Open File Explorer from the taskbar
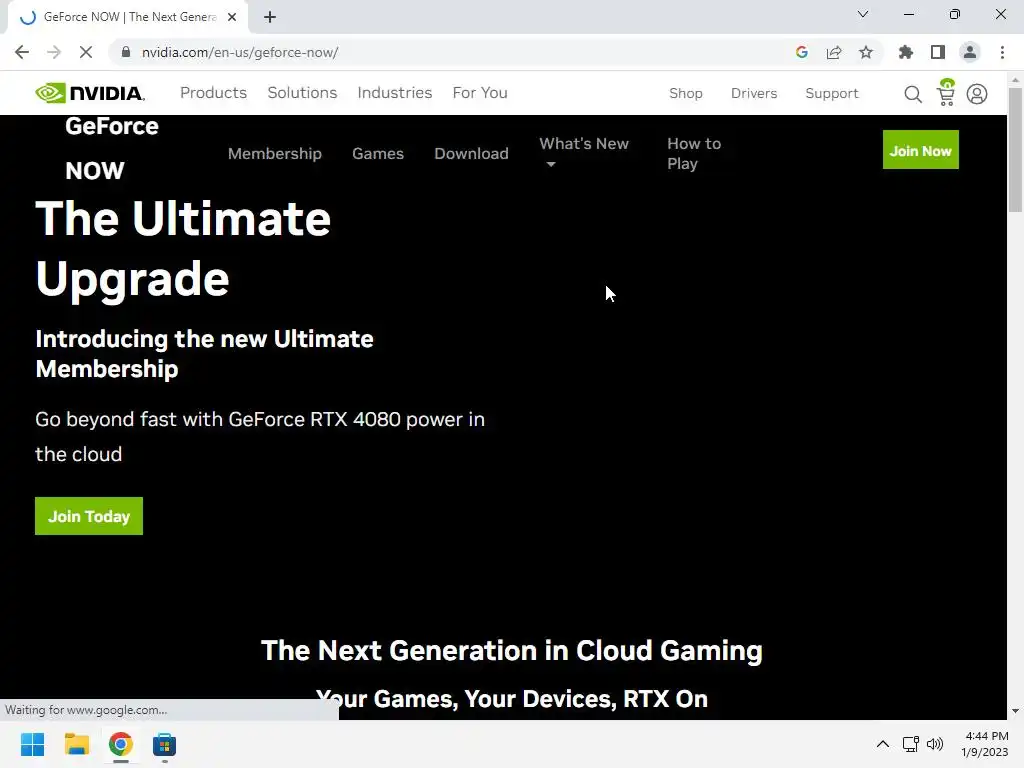 (76, 744)
